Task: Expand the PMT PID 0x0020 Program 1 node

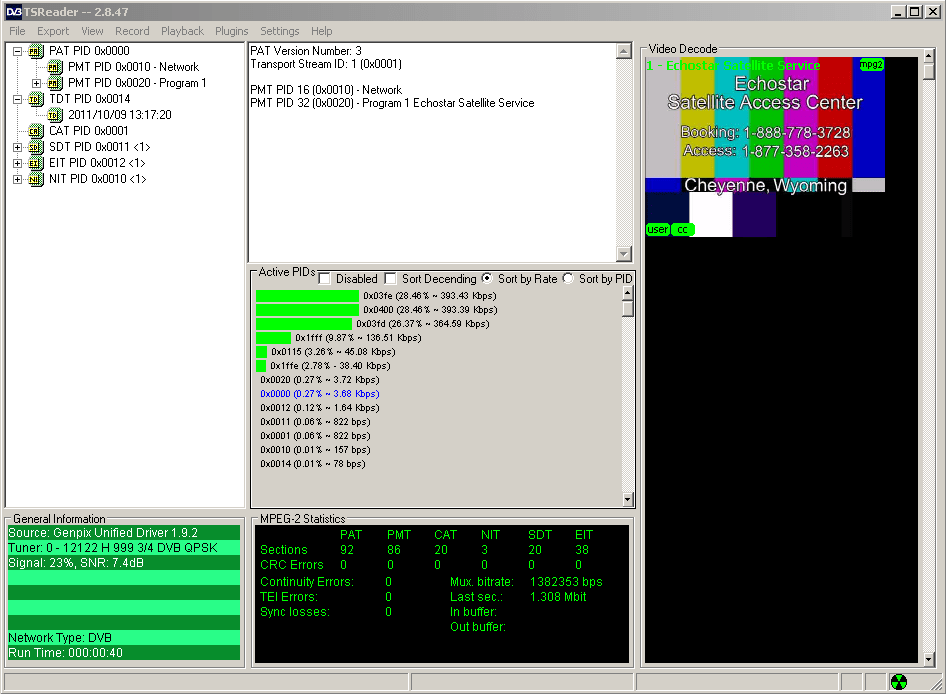Action: tap(37, 83)
